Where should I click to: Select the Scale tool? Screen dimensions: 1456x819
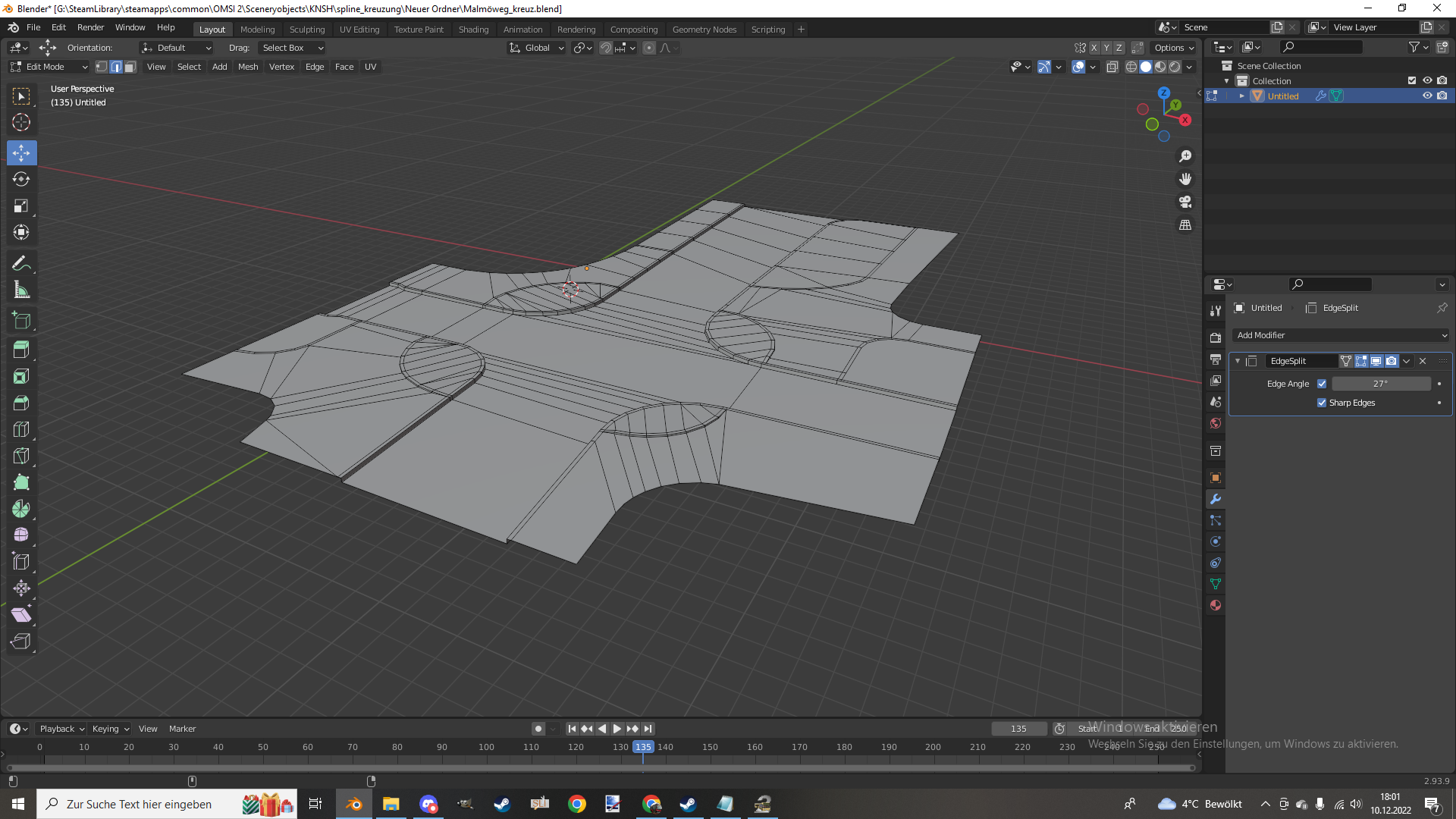pyautogui.click(x=21, y=206)
